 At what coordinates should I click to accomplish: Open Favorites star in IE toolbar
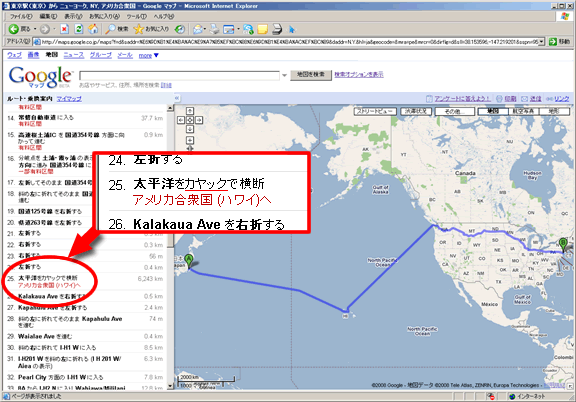pos(151,29)
